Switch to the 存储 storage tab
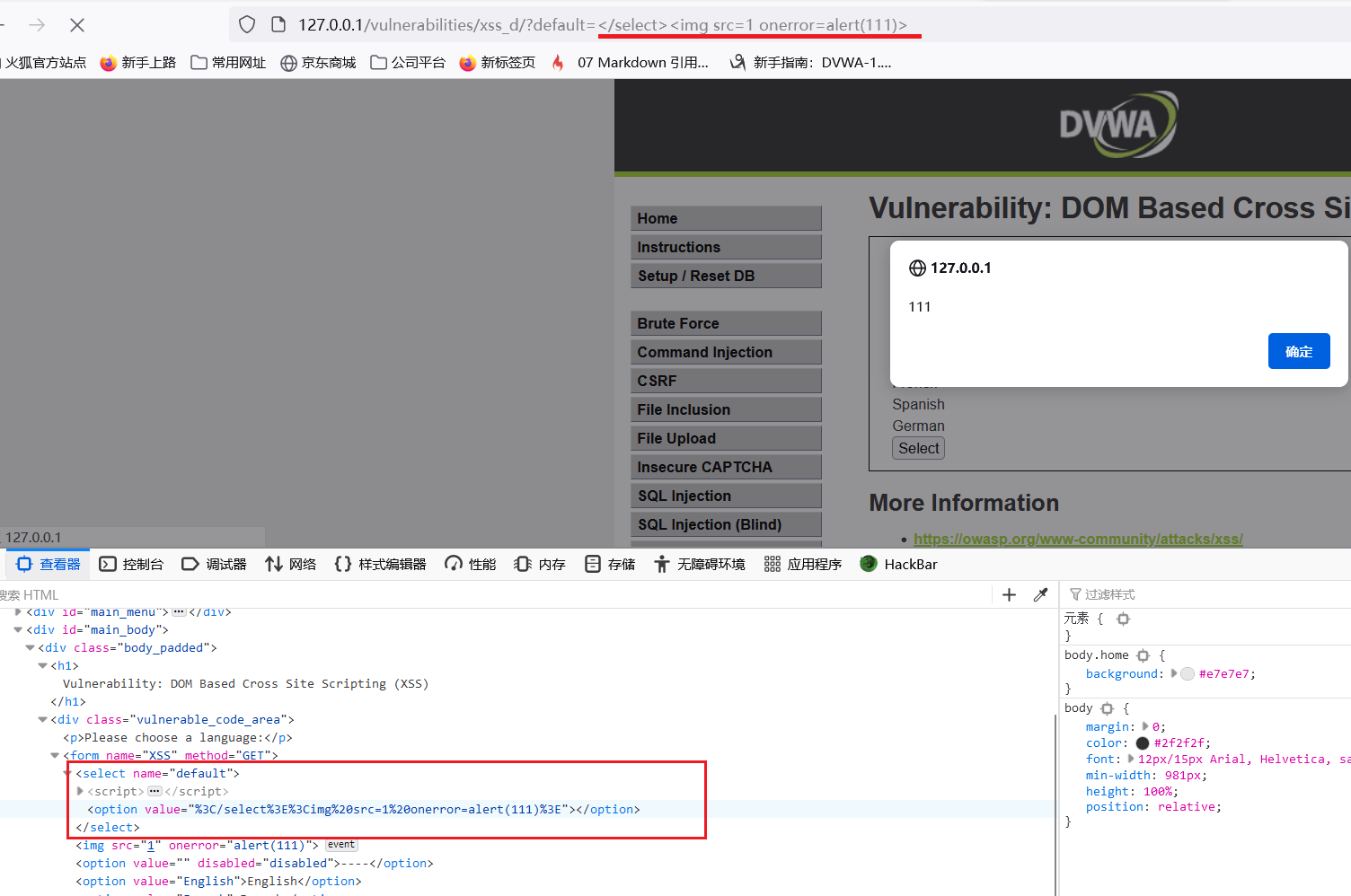The height and width of the screenshot is (896, 1351). [610, 564]
